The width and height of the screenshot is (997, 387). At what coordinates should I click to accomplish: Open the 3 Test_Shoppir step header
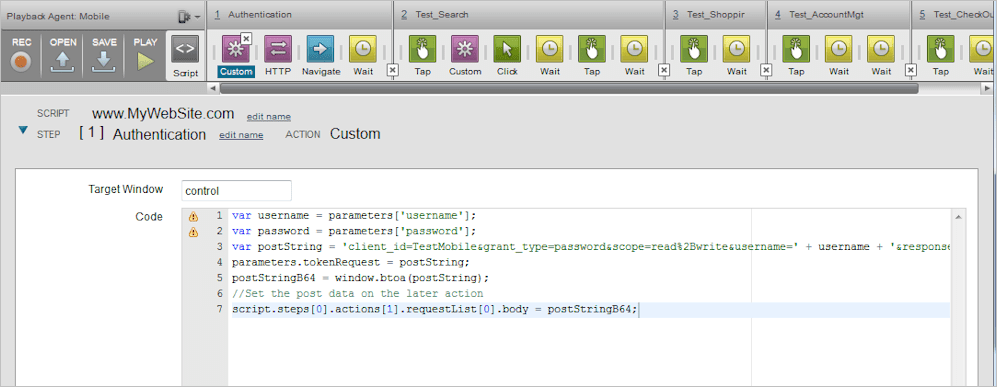coord(715,15)
